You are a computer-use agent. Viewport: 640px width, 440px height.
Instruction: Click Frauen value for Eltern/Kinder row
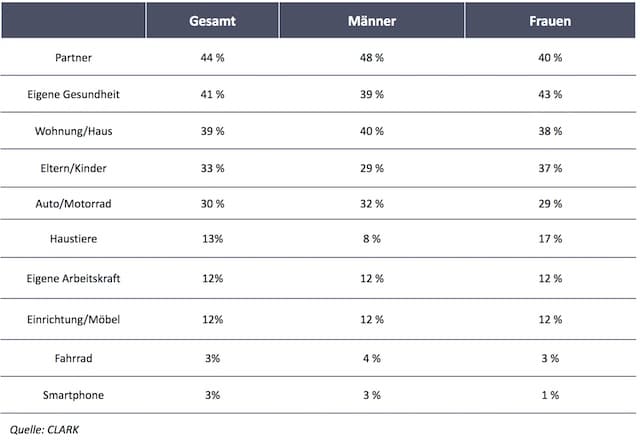pyautogui.click(x=551, y=166)
